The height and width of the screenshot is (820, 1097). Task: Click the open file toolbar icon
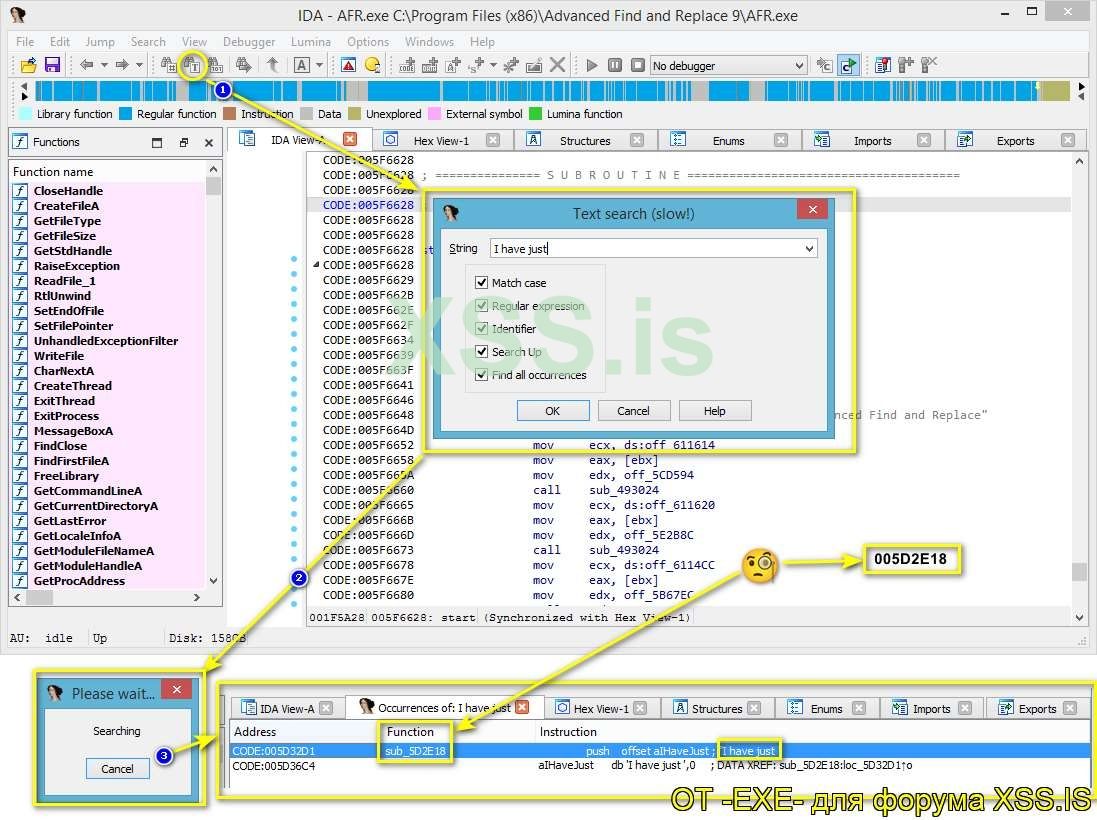pyautogui.click(x=28, y=65)
